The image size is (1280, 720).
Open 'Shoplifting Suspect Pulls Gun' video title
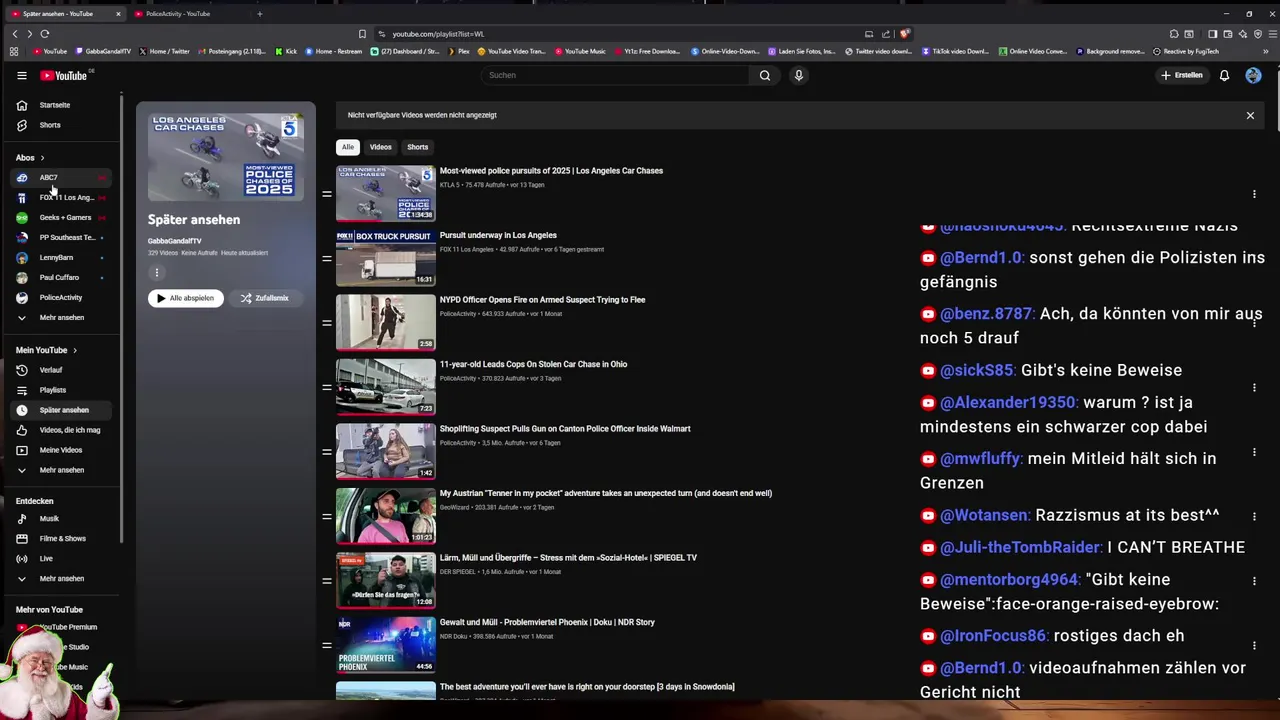(x=565, y=429)
